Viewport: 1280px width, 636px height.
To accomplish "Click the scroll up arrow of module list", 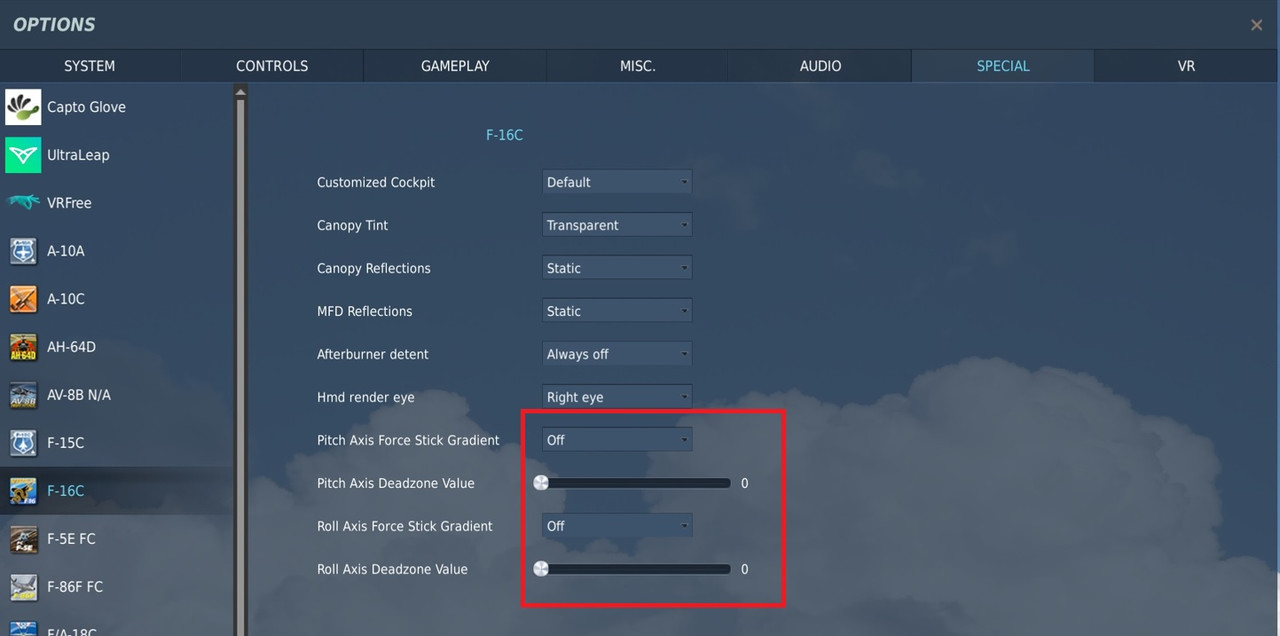I will (x=240, y=93).
